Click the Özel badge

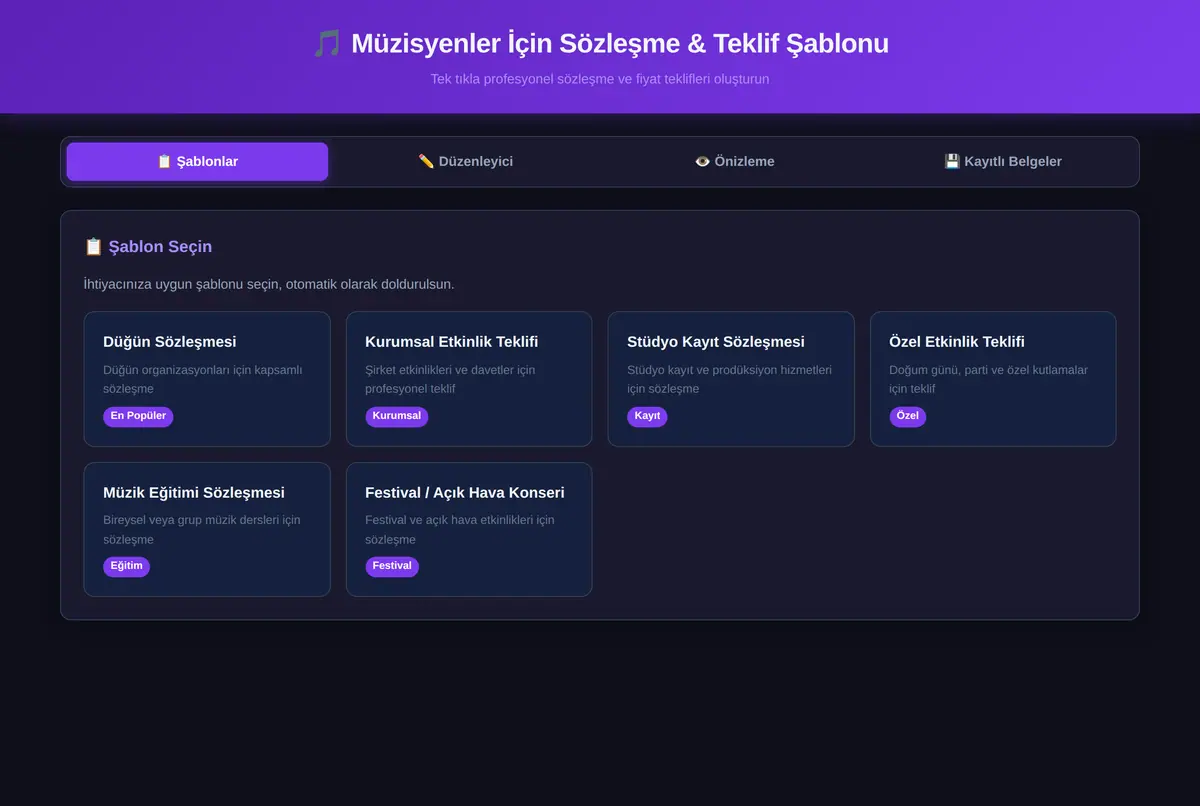[908, 416]
